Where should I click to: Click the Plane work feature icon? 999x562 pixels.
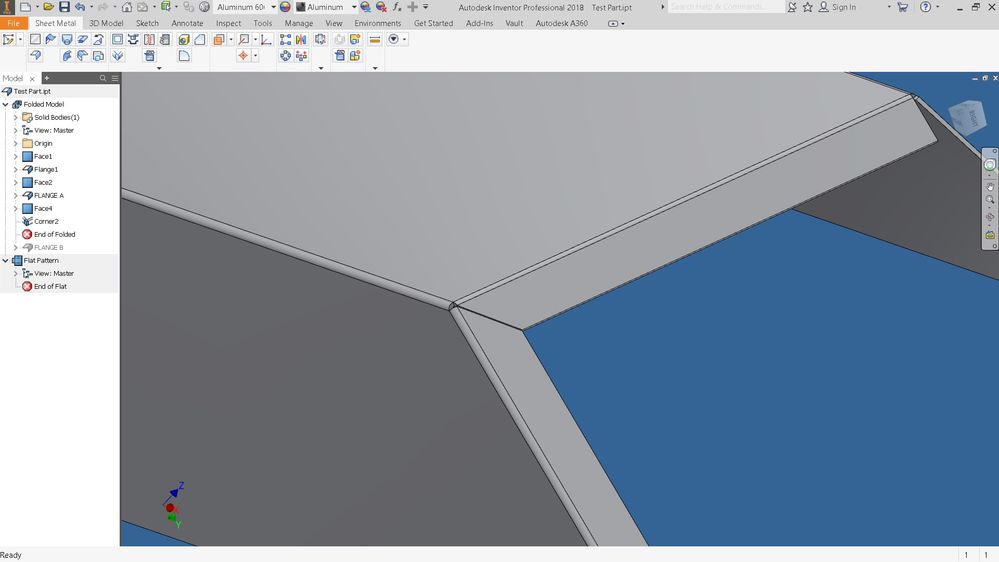[219, 40]
